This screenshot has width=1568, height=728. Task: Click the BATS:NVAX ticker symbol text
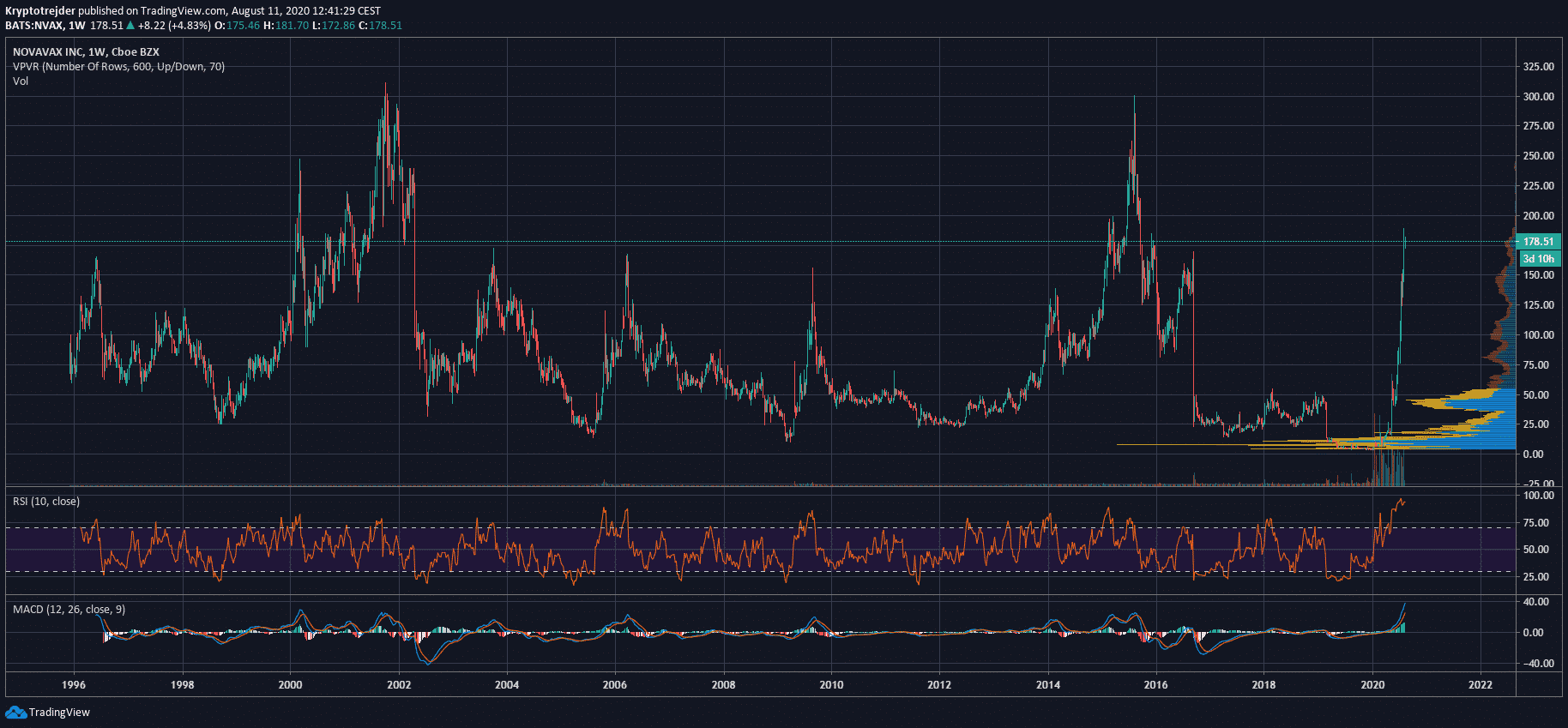pyautogui.click(x=33, y=26)
